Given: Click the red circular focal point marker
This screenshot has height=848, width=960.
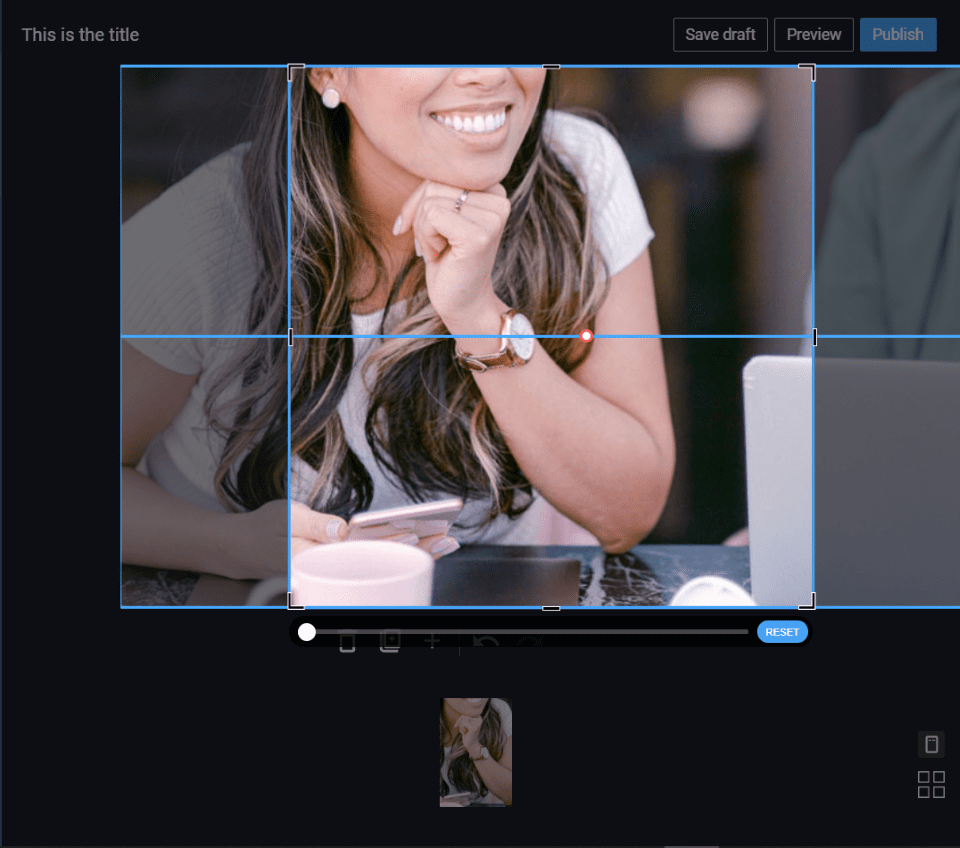Looking at the screenshot, I should (x=587, y=336).
